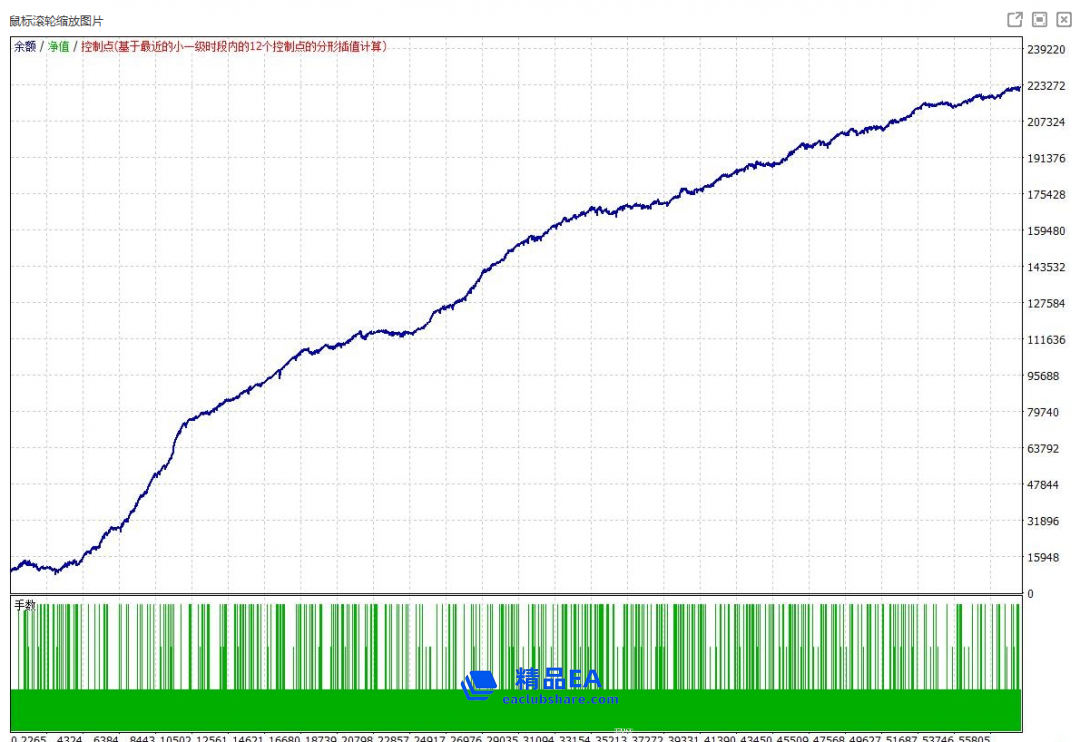Click the red 控制点 legend description
This screenshot has width=1080, height=742.
234,46
